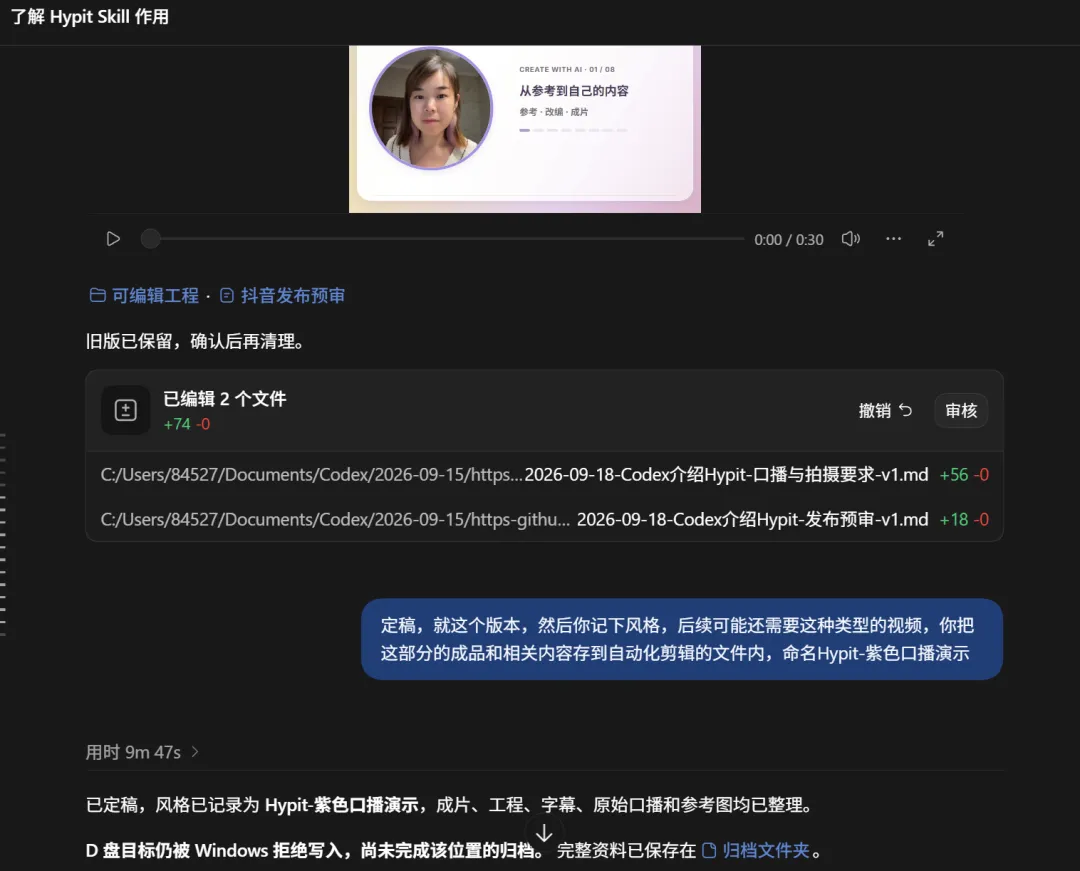Jump to bottom with the down-arrow button

544,834
